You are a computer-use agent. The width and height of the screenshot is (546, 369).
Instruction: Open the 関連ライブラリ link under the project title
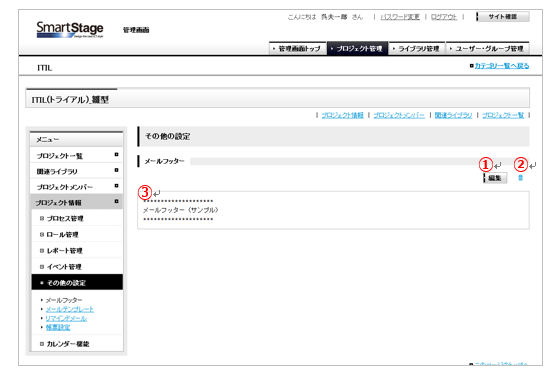(x=453, y=115)
